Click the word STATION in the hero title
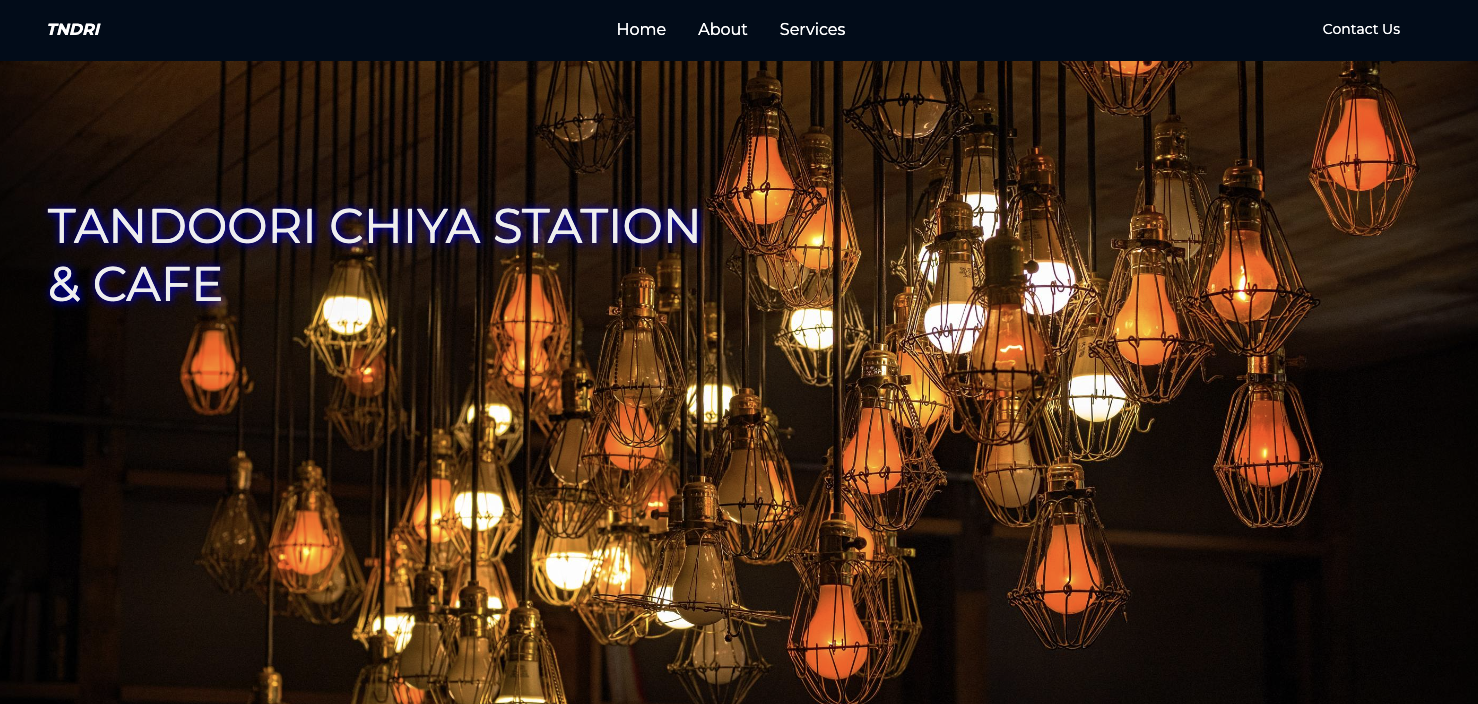 coord(597,226)
